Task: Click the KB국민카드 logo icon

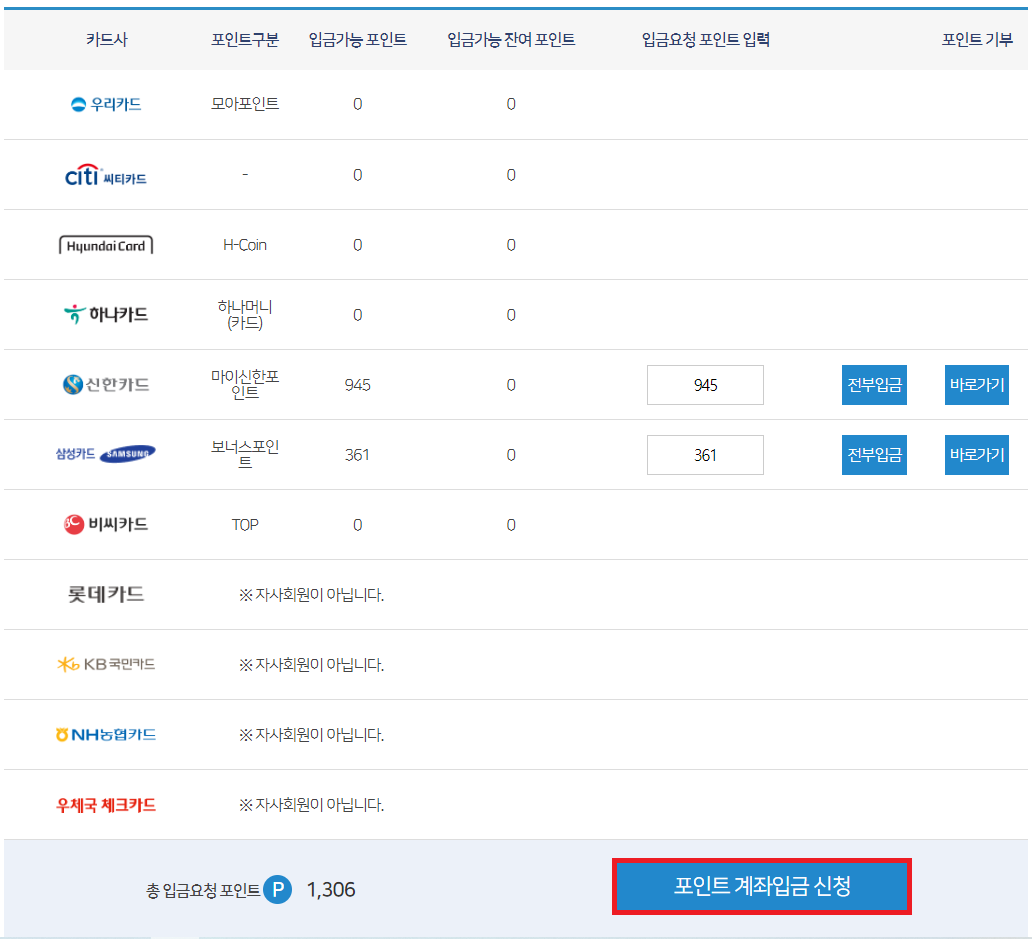Action: point(104,664)
